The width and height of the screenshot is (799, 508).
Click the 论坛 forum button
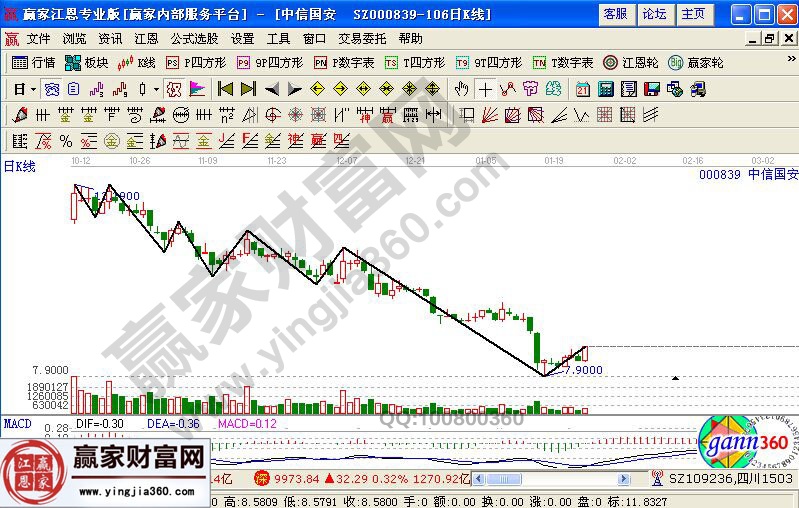click(x=654, y=14)
